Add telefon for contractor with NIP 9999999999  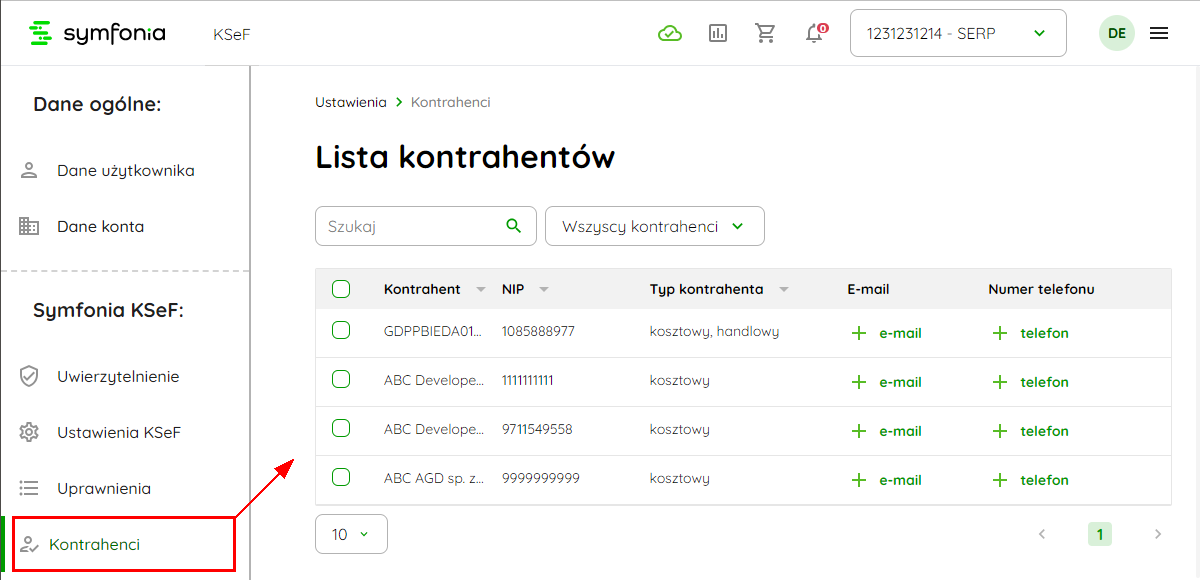point(1030,480)
